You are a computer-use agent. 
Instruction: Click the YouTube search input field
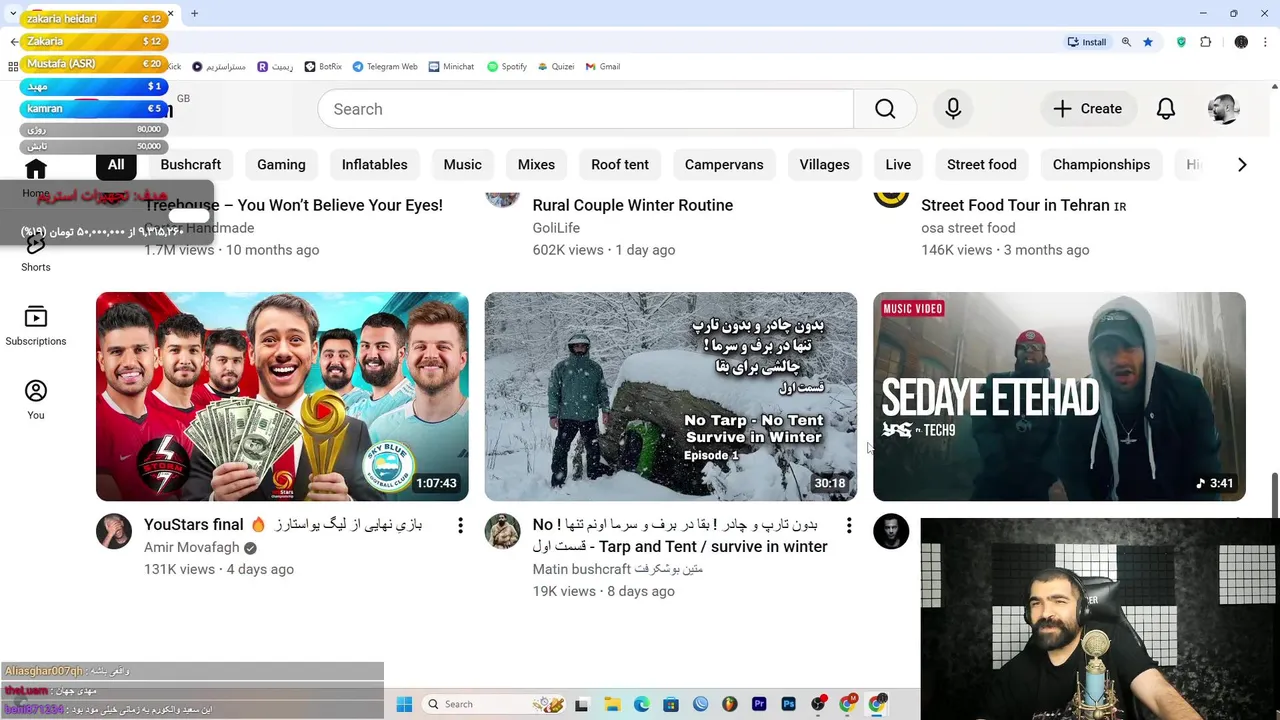(586, 109)
